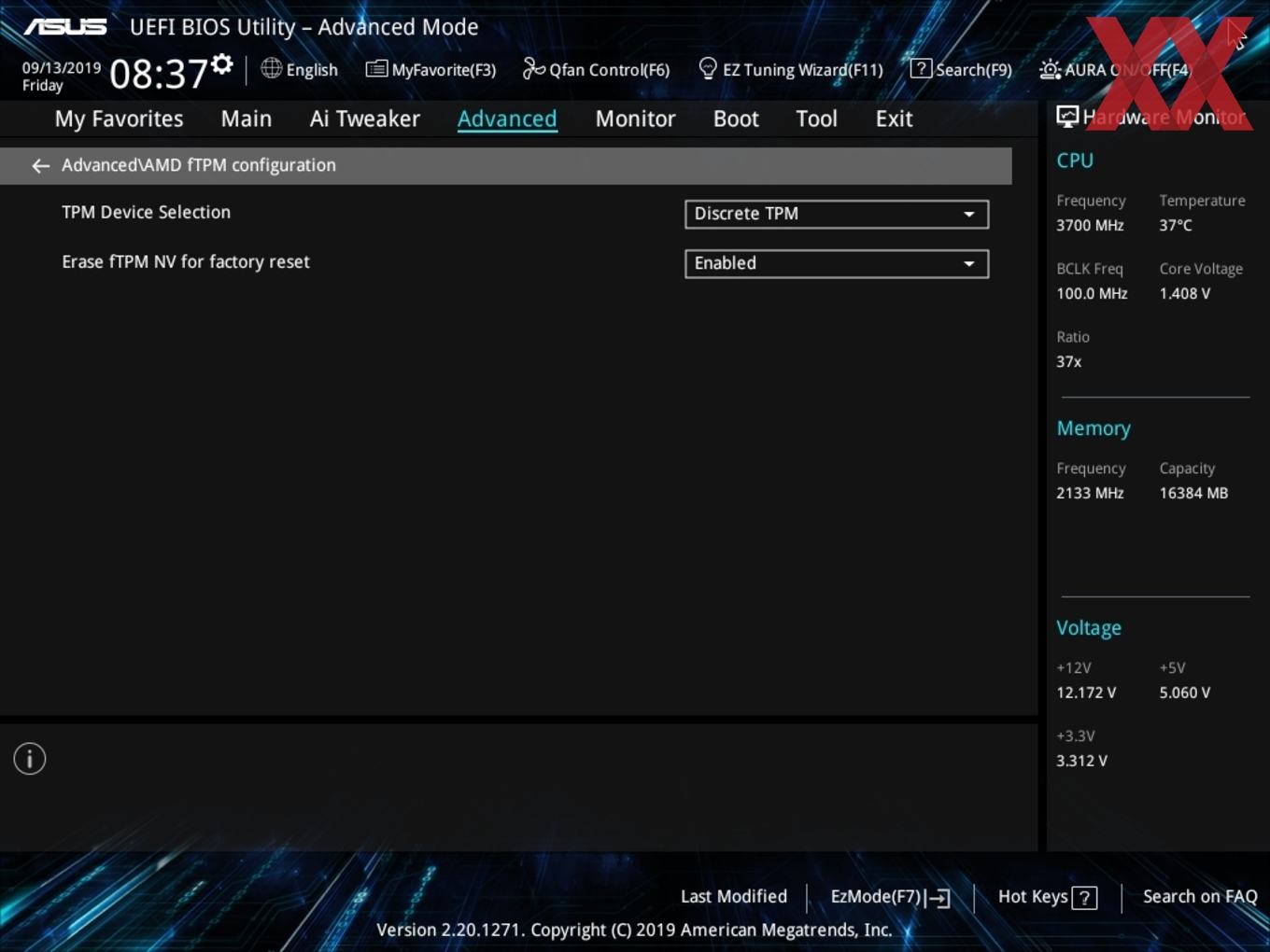Click memory capacity value 16384 MB

(1193, 493)
